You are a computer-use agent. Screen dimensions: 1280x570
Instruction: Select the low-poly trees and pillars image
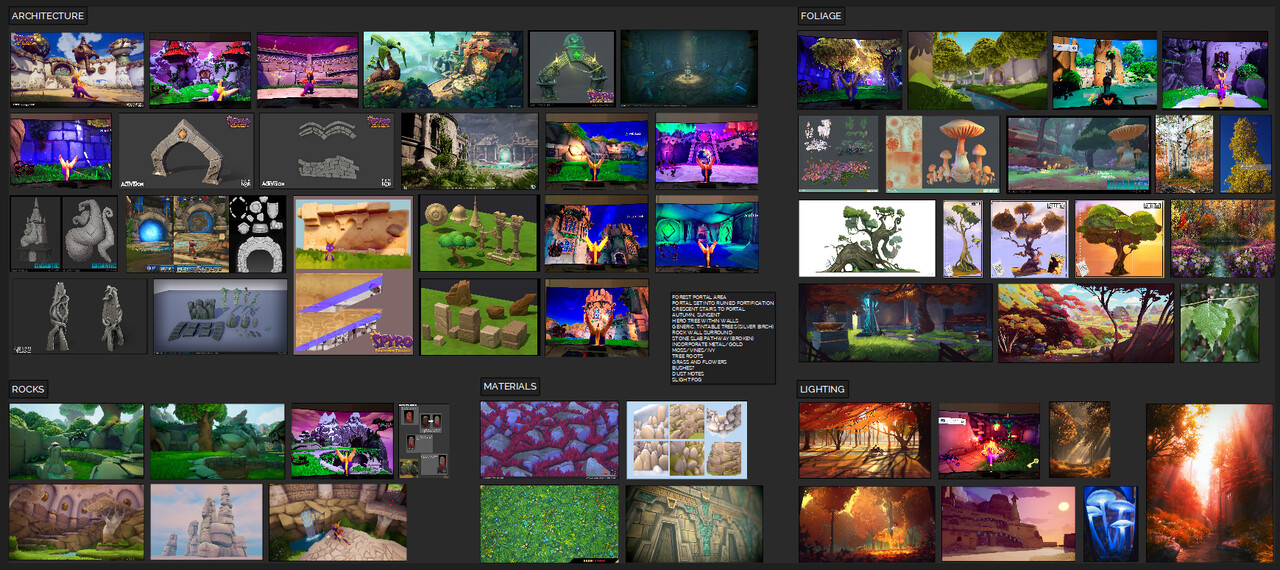[x=478, y=233]
